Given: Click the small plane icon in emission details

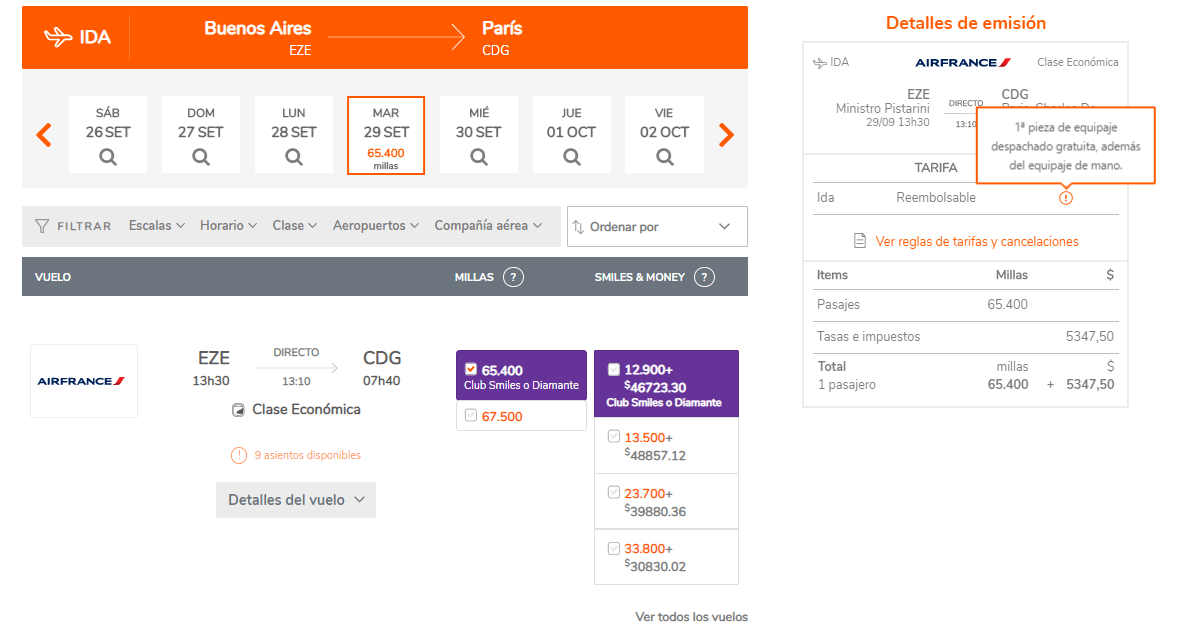Looking at the screenshot, I should 820,63.
